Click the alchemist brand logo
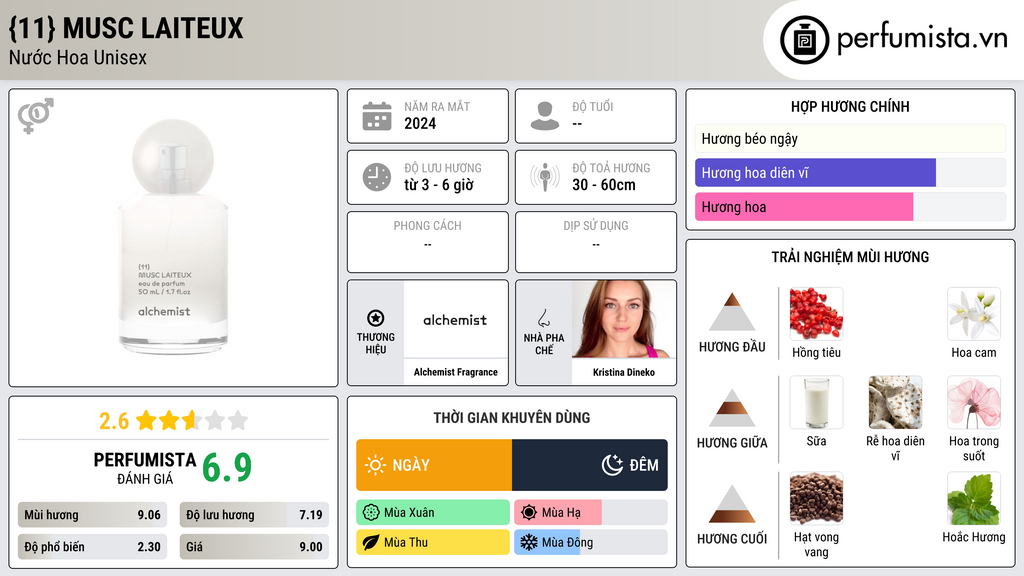The height and width of the screenshot is (576, 1024). tap(455, 319)
